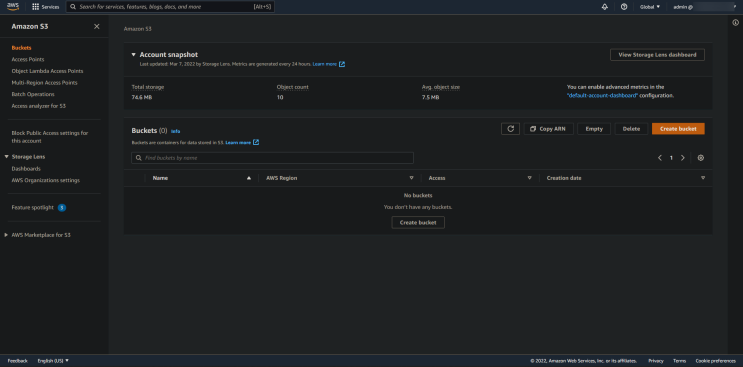Click Learn more in Account snapshot
Viewport: 743px width, 367px height.
point(325,64)
